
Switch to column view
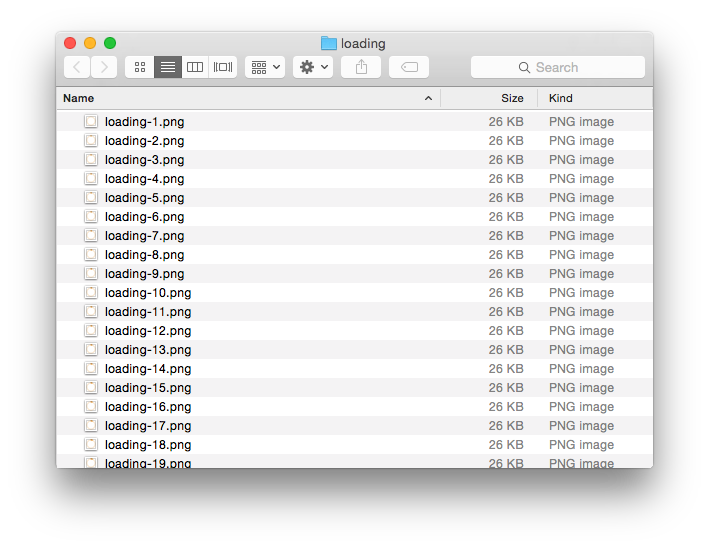pos(195,67)
